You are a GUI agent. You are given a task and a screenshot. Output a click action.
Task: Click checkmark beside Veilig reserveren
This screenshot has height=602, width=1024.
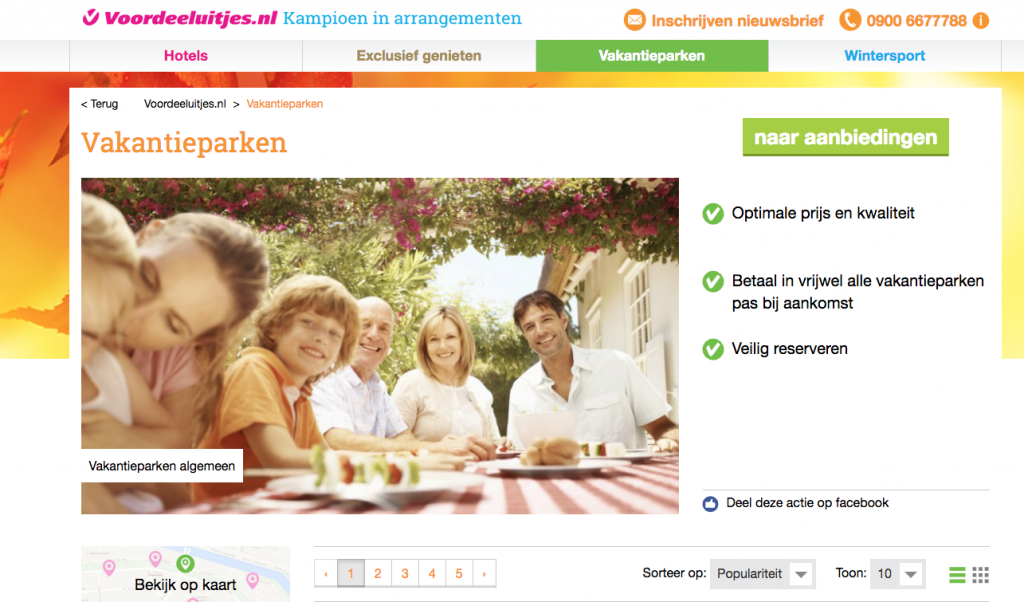point(712,349)
